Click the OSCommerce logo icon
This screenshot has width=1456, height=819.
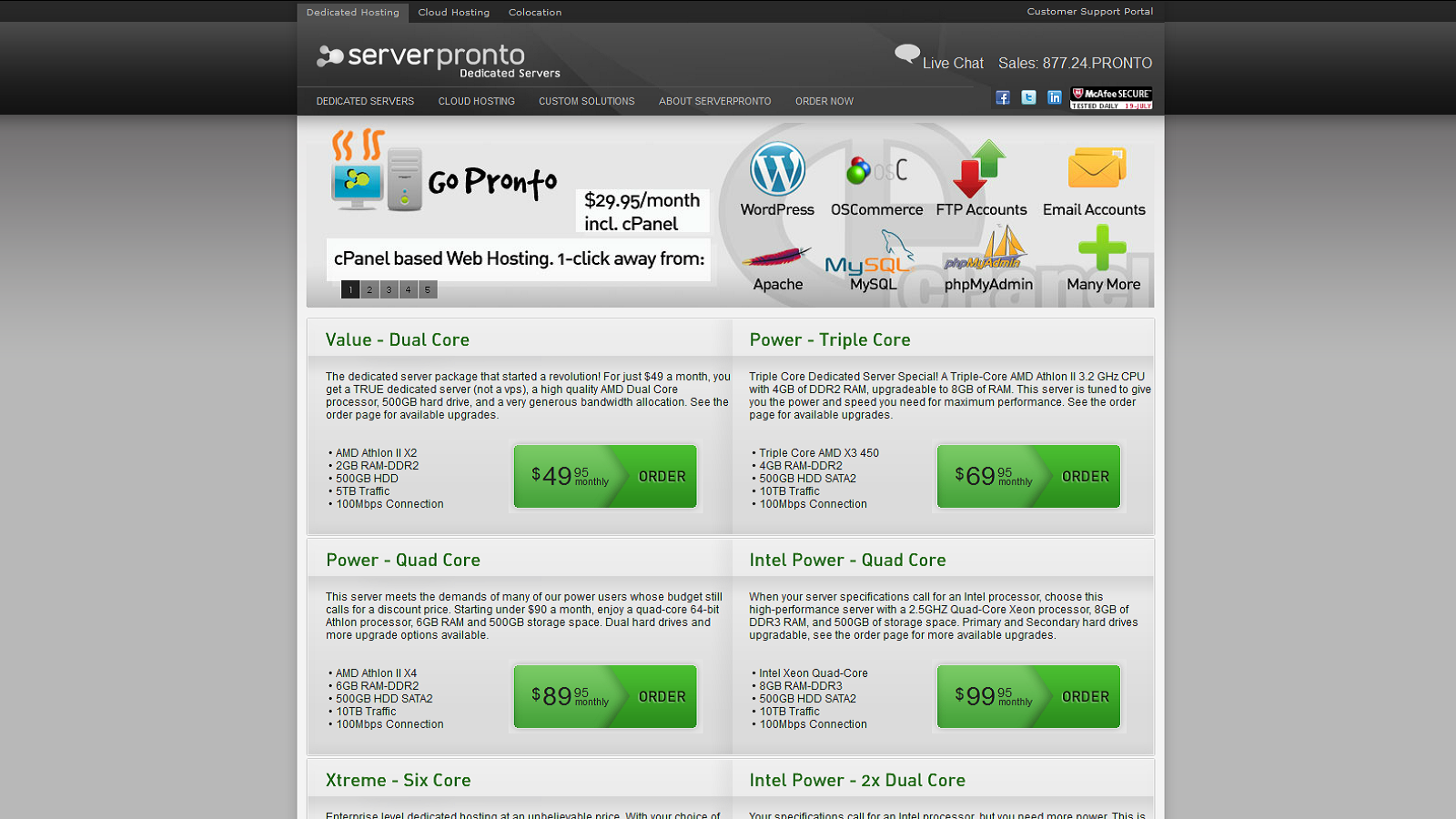(876, 170)
